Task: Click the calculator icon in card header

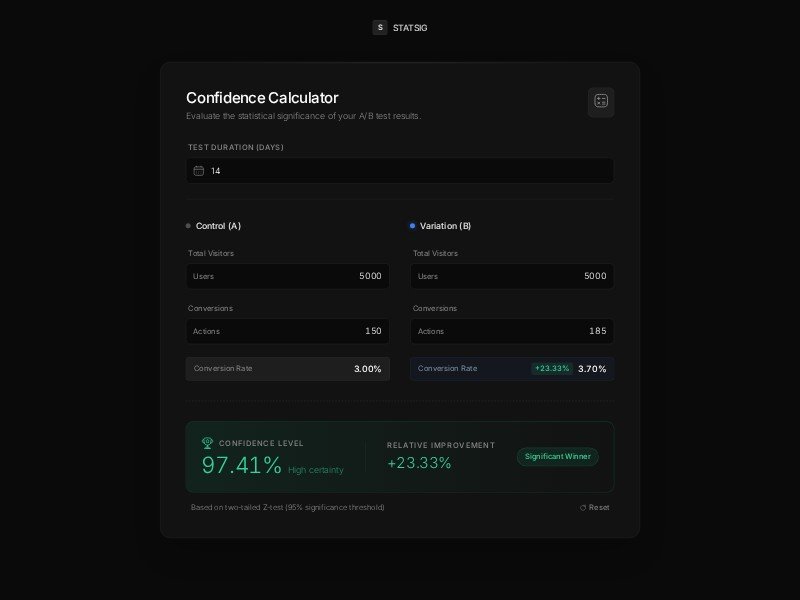Action: point(601,101)
